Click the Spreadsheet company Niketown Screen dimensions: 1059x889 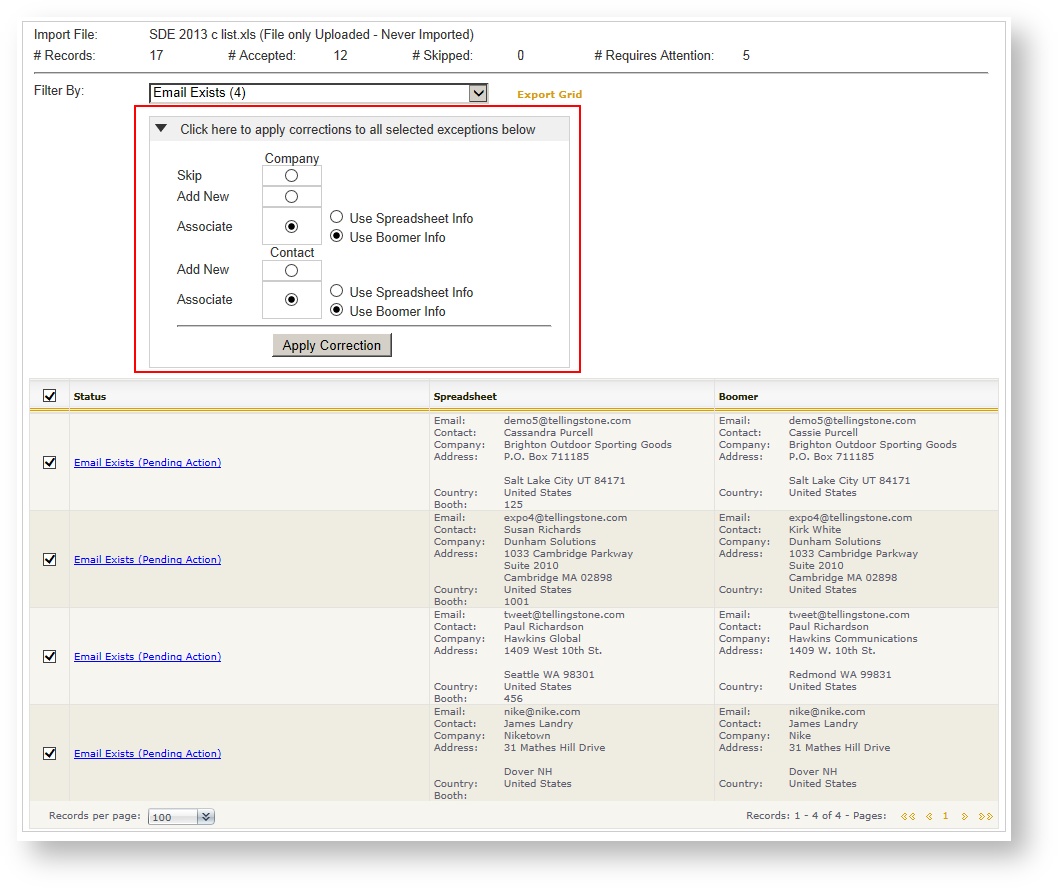[527, 736]
